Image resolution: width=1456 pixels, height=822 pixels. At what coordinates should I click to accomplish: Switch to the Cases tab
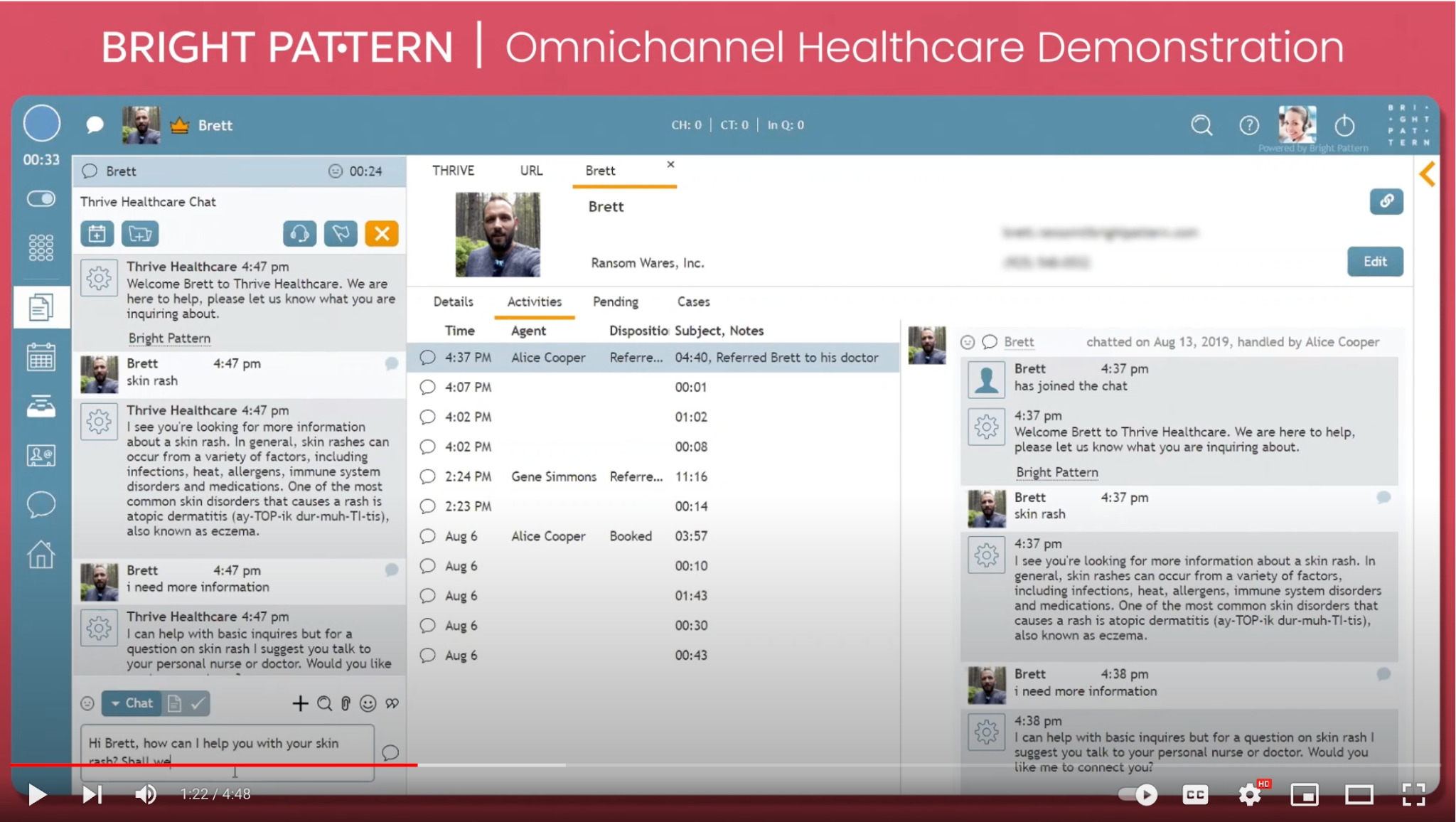[692, 301]
